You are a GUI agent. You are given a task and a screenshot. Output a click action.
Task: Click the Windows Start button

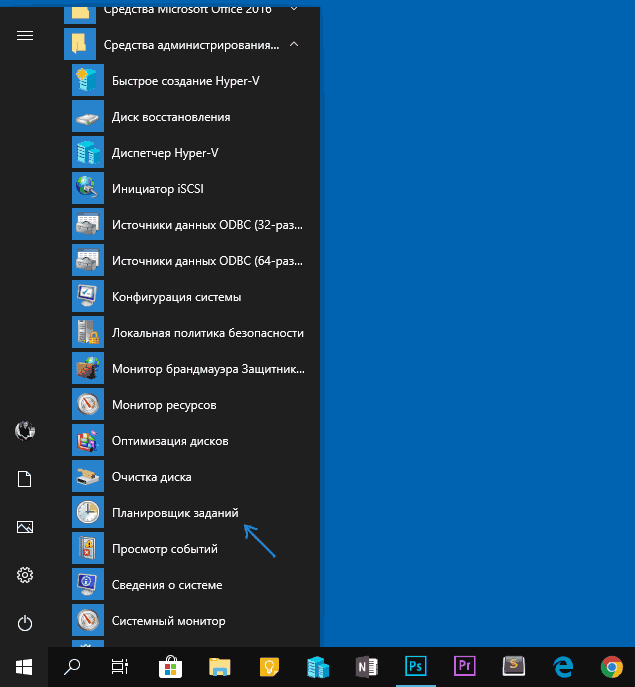click(x=24, y=667)
